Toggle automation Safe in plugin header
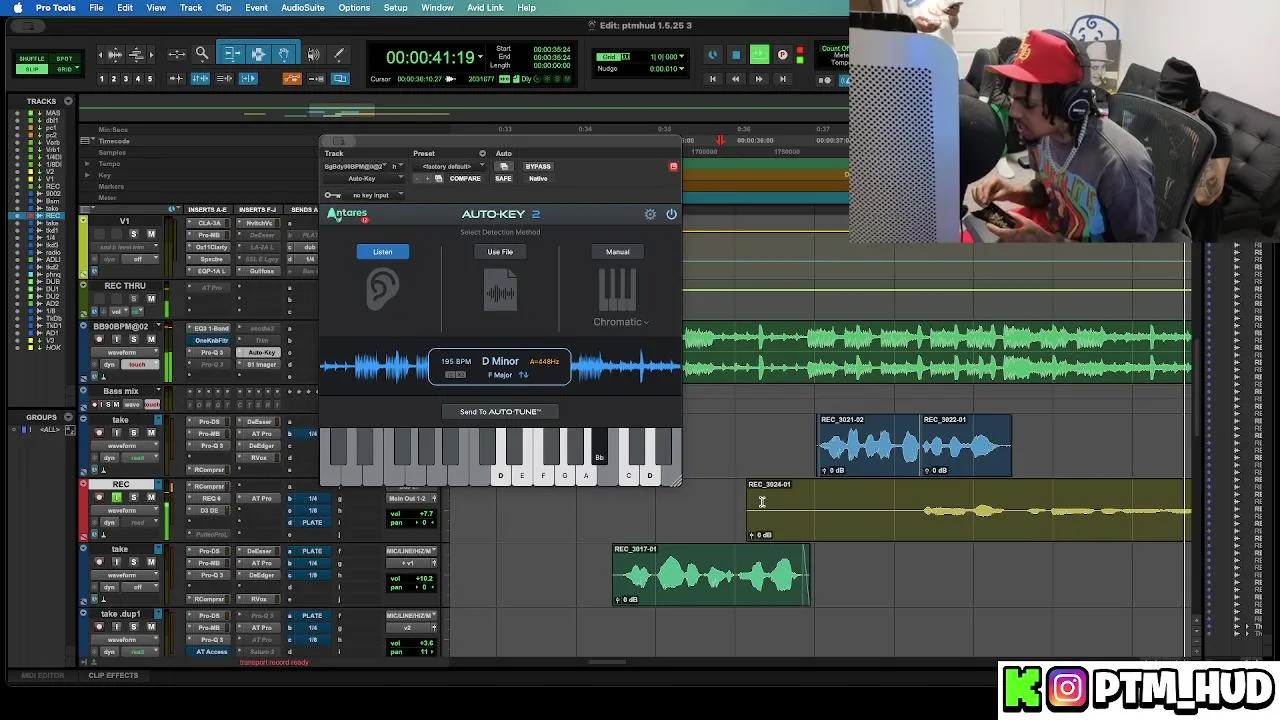 click(x=503, y=178)
